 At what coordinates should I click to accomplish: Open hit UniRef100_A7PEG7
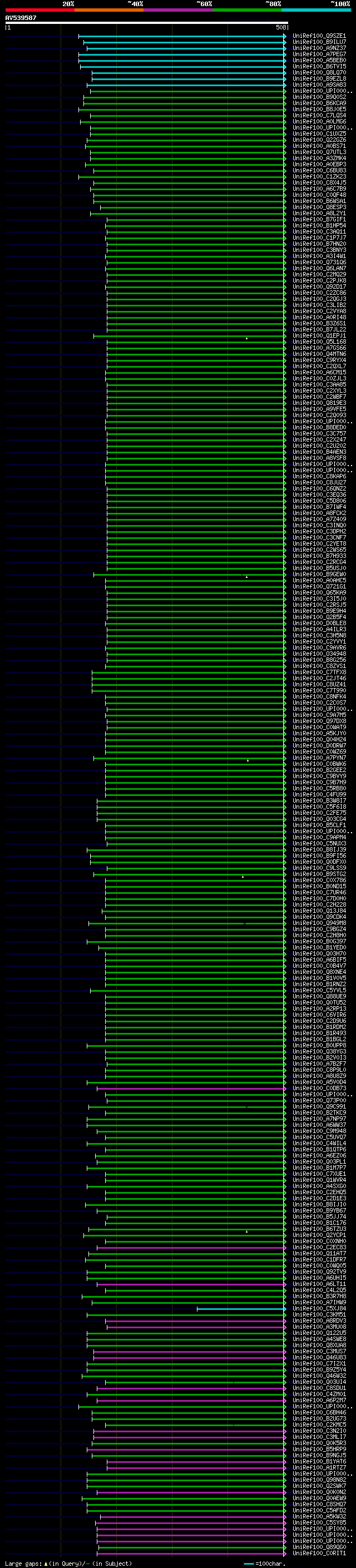pos(319,54)
